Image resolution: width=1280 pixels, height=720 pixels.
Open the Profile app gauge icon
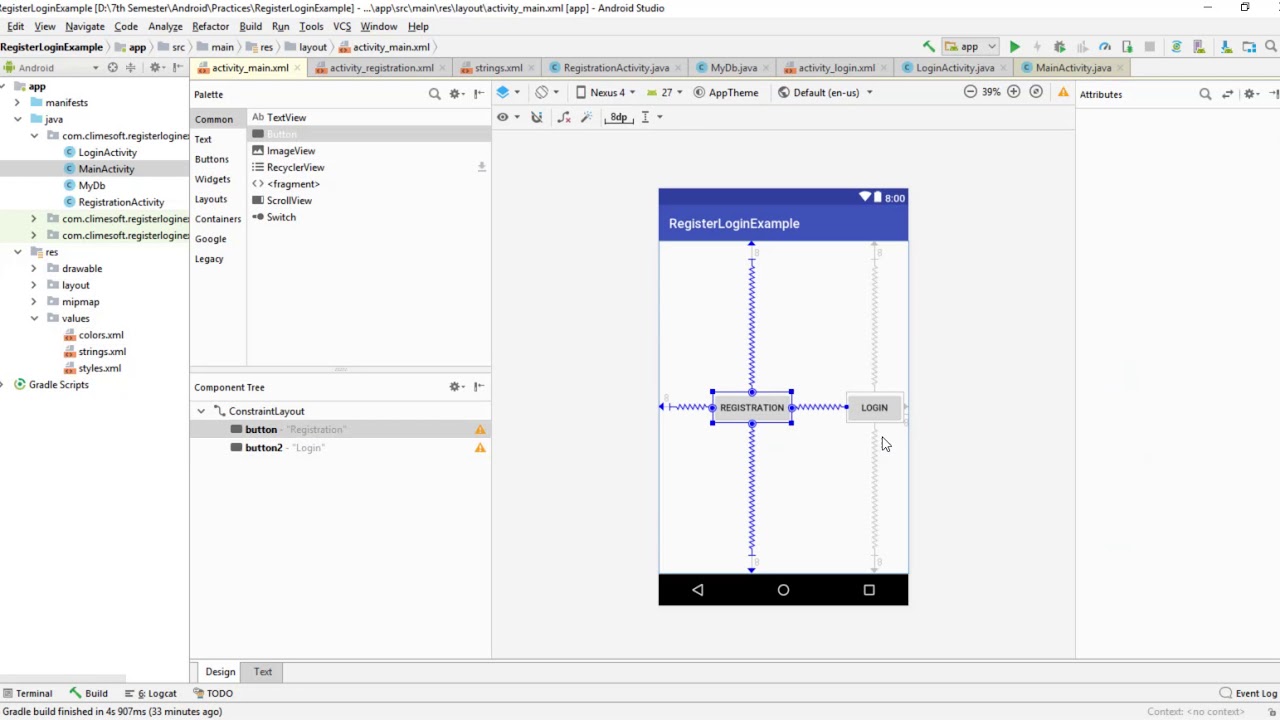(x=1105, y=47)
